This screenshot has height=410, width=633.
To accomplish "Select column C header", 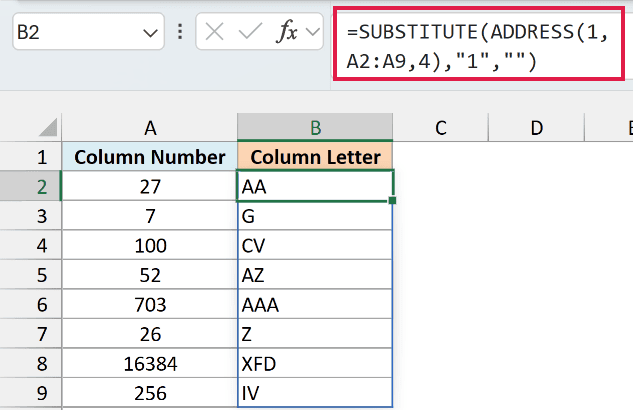I will pos(440,128).
